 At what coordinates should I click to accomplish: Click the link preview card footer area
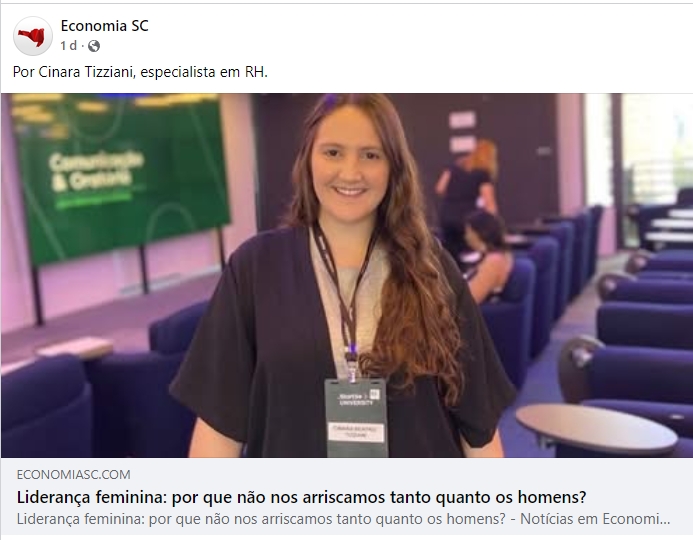[346, 496]
